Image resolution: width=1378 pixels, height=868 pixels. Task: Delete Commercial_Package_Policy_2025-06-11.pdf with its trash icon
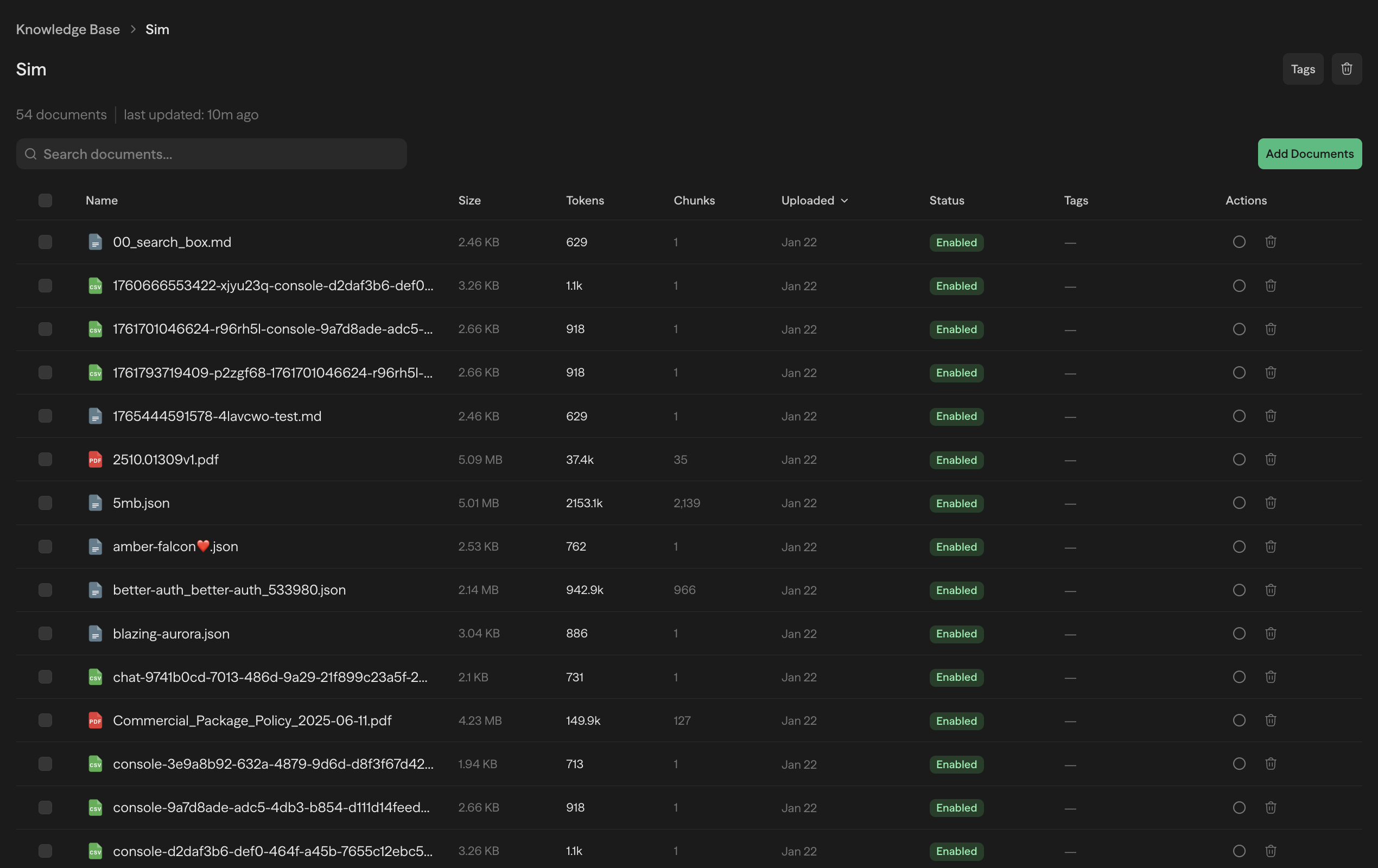tap(1271, 720)
